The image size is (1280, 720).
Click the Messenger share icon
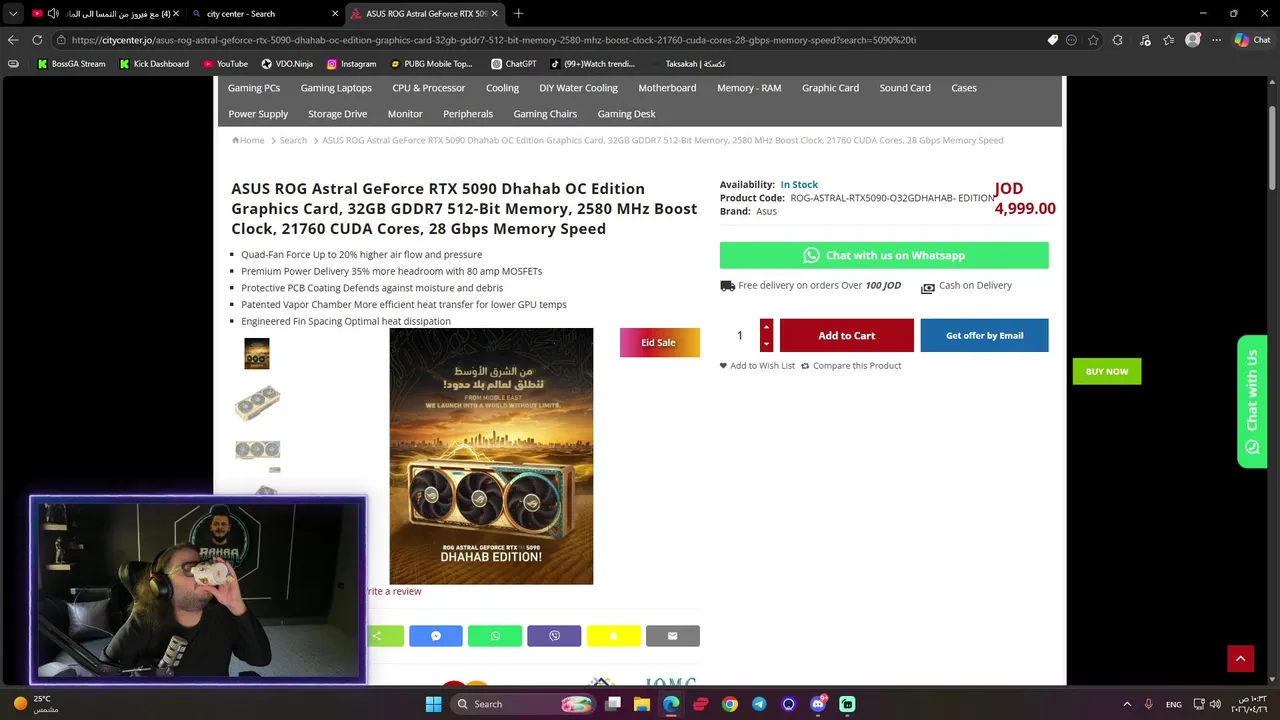pyautogui.click(x=436, y=636)
